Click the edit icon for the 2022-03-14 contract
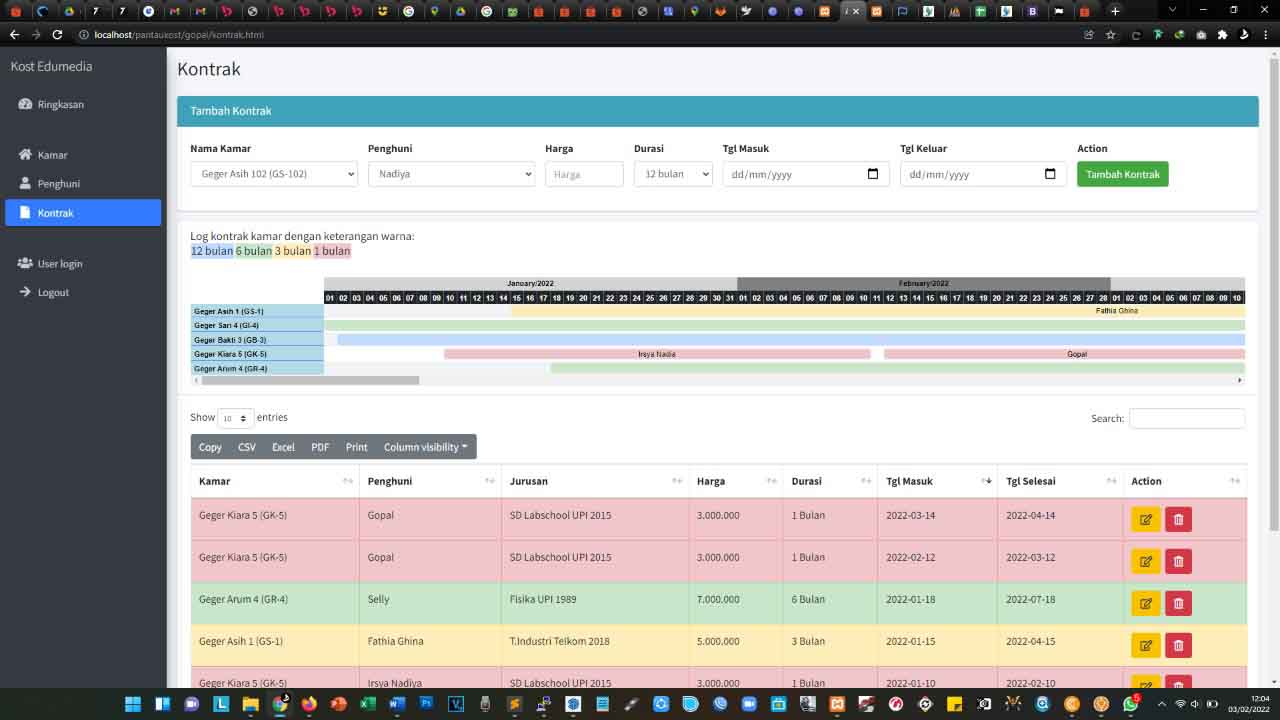The height and width of the screenshot is (720, 1280). click(1145, 520)
